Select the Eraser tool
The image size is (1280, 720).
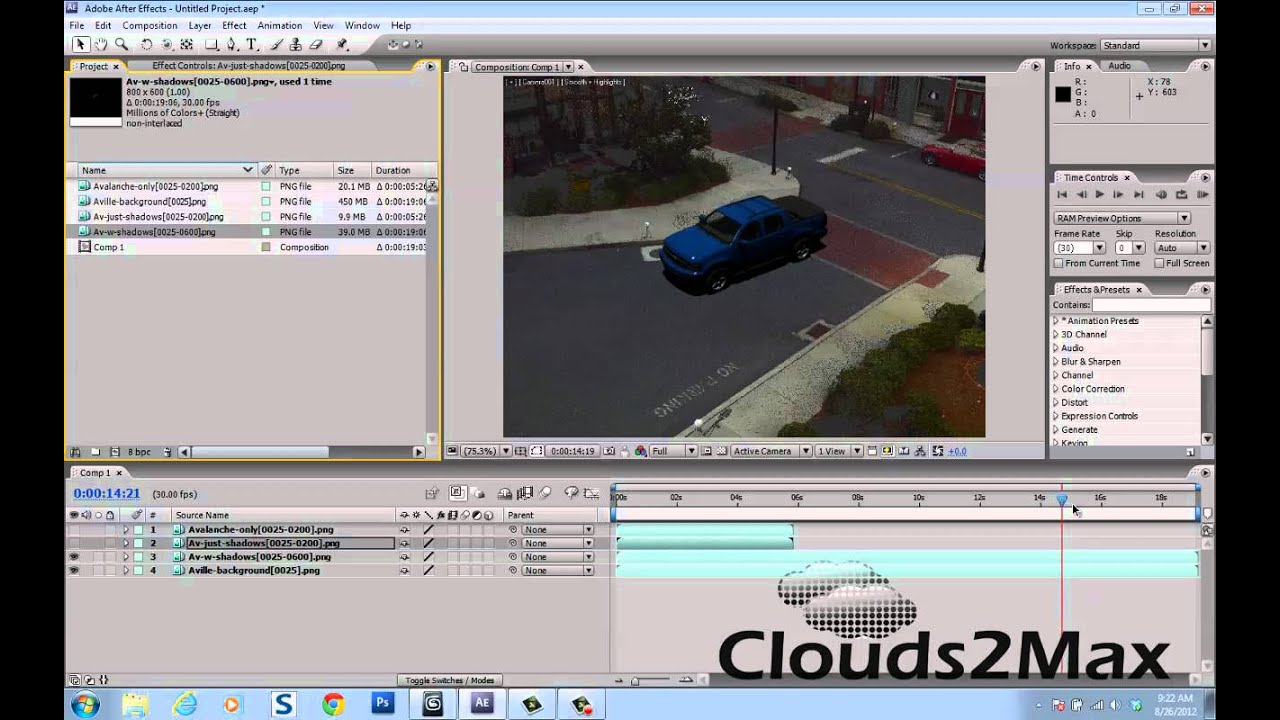pyautogui.click(x=316, y=44)
